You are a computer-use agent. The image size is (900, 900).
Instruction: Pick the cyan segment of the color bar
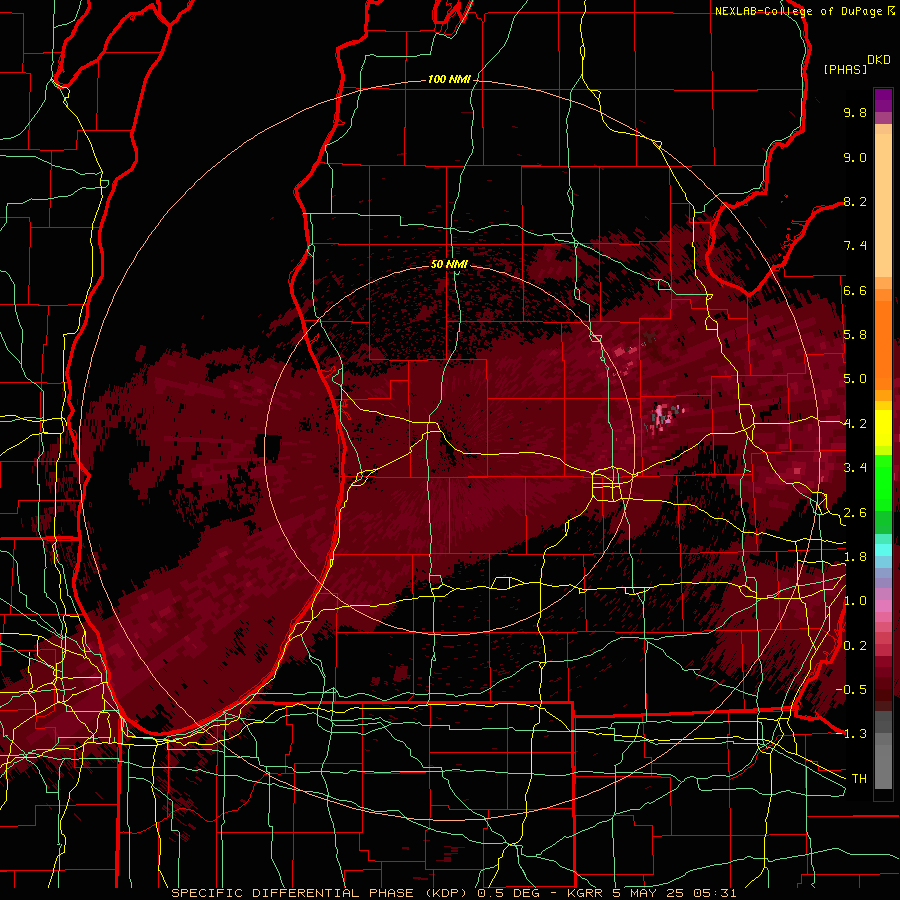pyautogui.click(x=883, y=550)
